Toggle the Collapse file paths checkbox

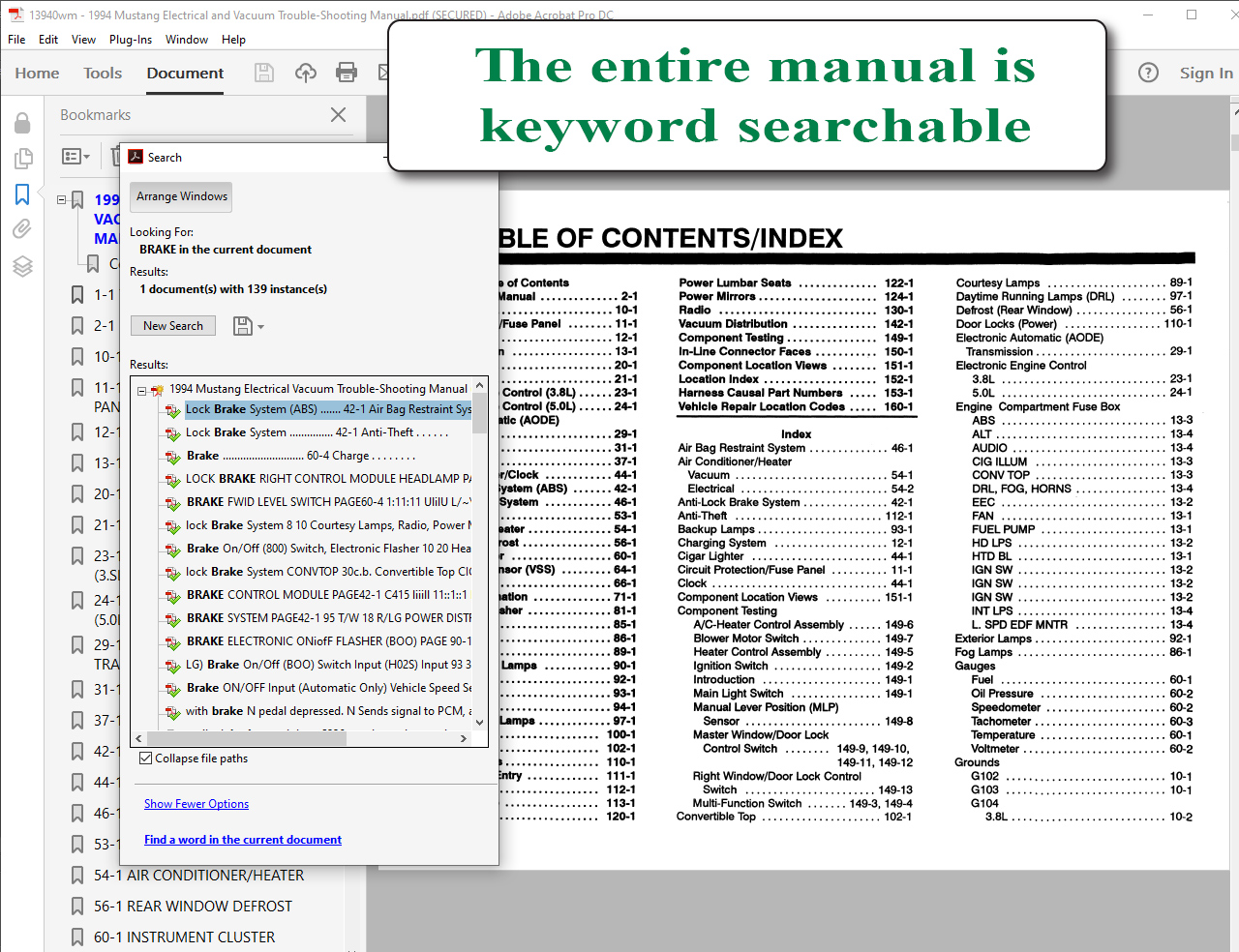click(146, 759)
